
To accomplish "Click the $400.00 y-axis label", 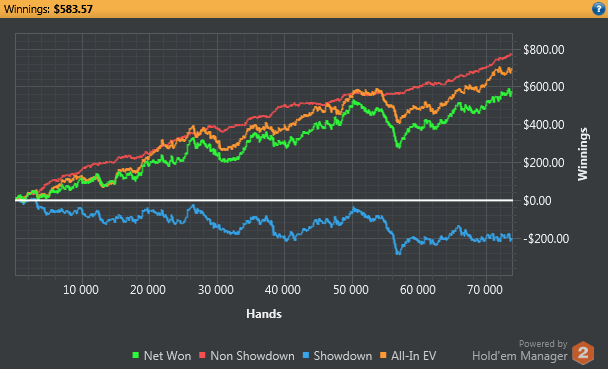I will [x=544, y=124].
